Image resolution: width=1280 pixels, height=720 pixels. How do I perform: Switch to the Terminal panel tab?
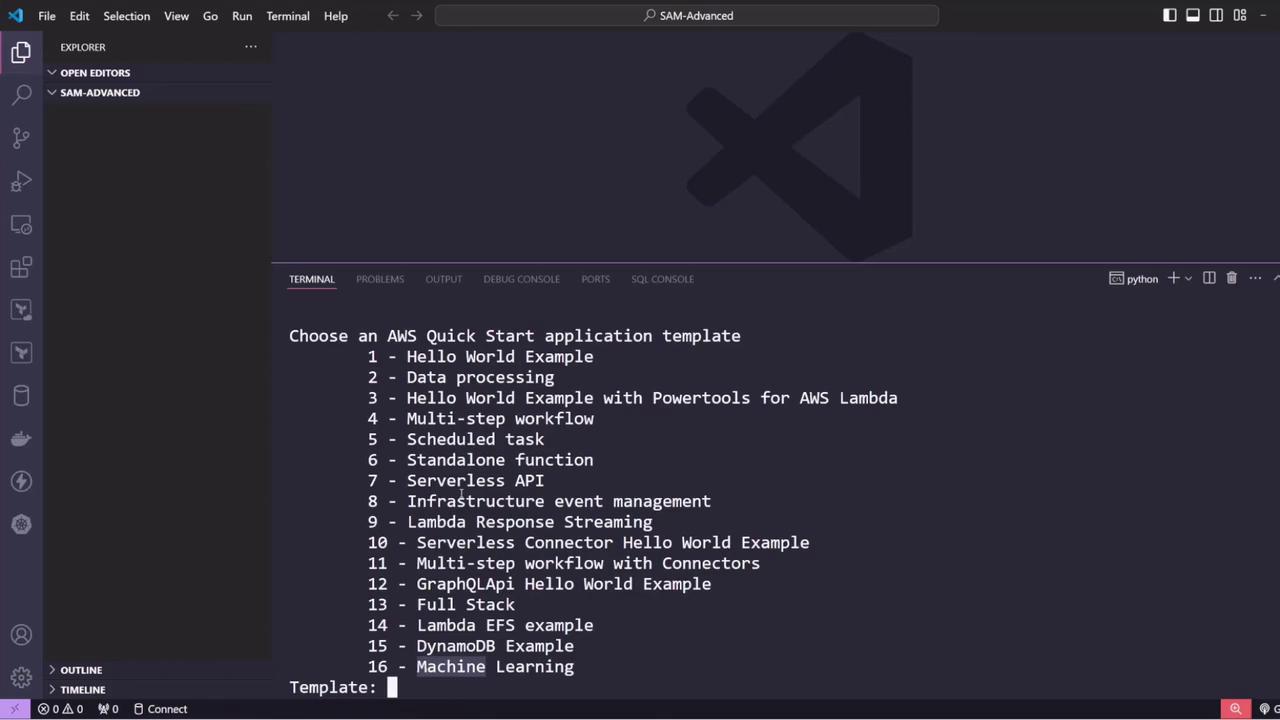(312, 279)
